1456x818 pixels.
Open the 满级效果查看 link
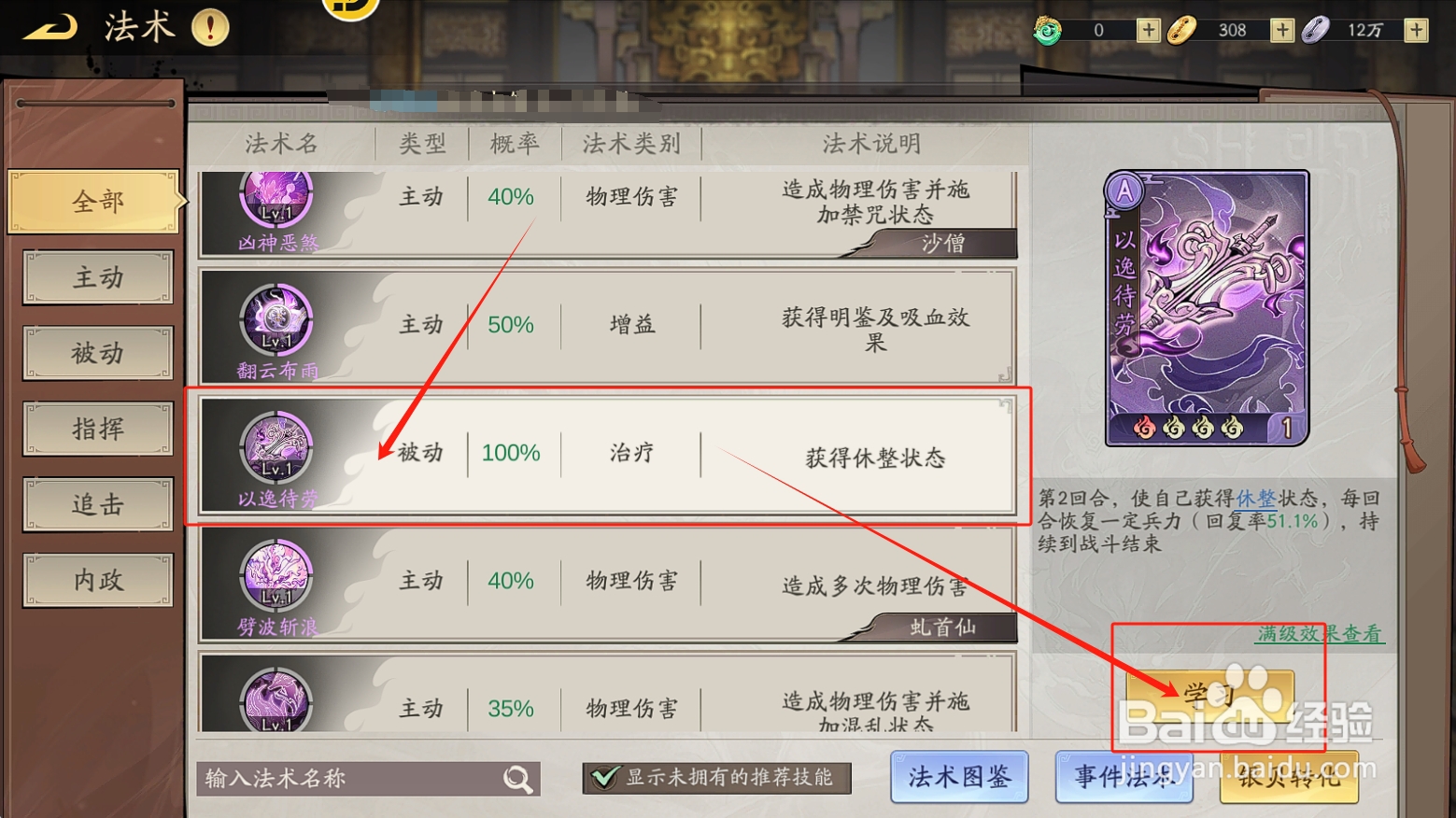(1319, 633)
